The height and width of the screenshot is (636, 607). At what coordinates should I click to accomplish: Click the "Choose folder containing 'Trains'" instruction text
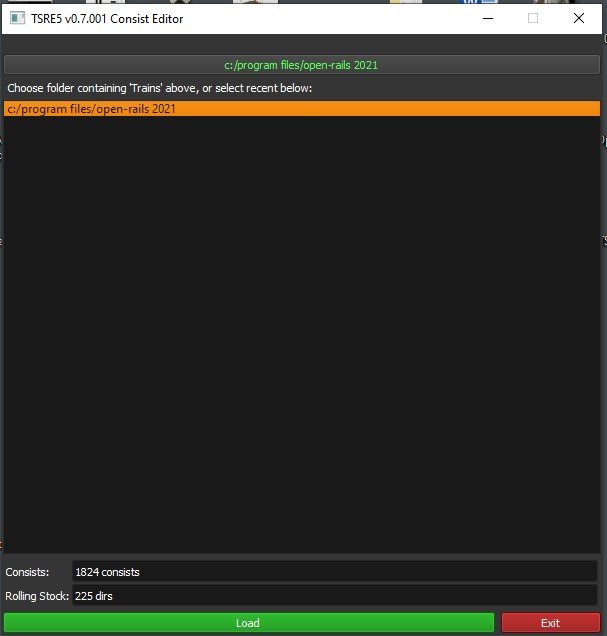[159, 88]
